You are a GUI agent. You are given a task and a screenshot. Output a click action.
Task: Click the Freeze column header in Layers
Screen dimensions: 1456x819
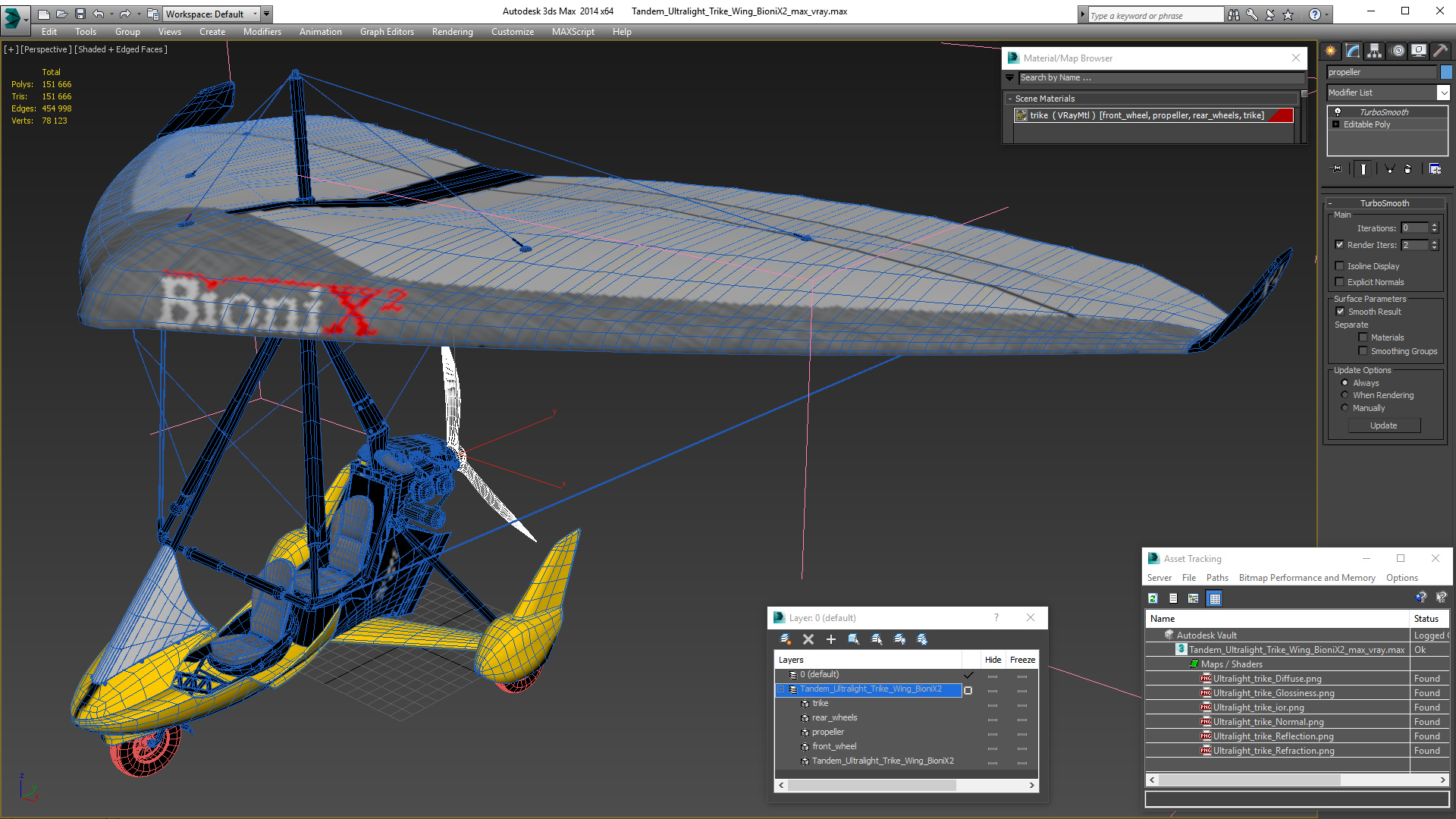pos(1022,660)
